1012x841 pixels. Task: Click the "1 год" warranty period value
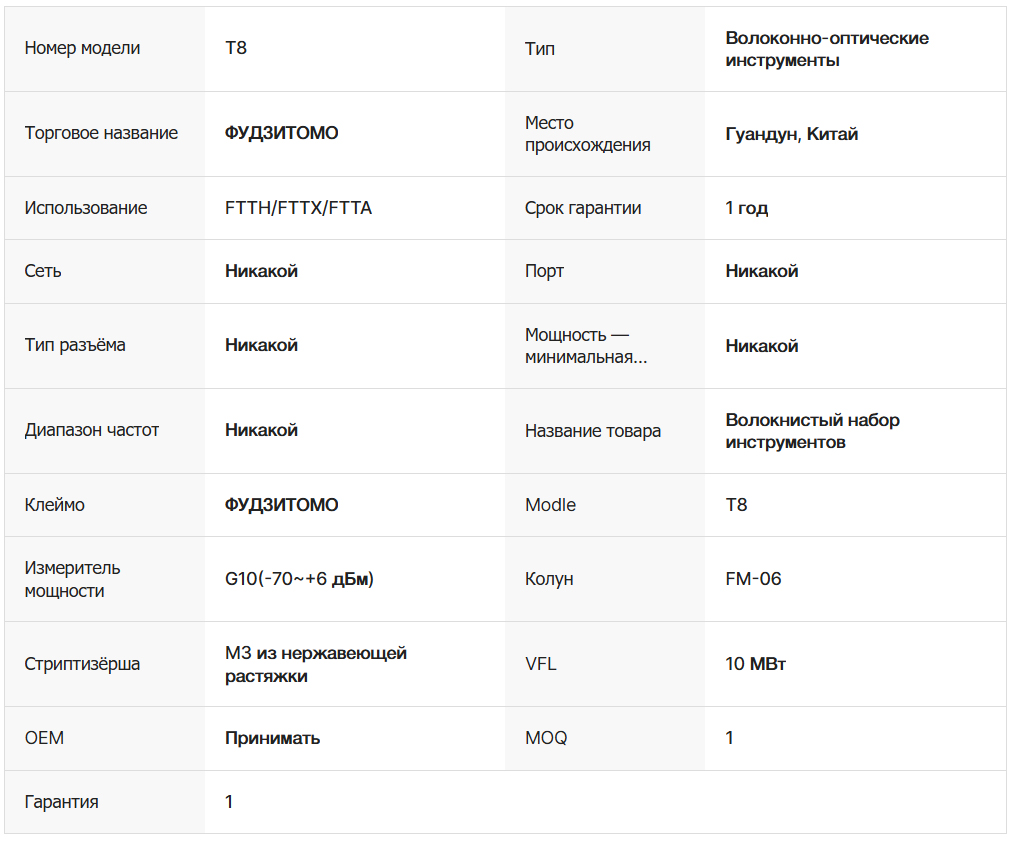coord(746,208)
